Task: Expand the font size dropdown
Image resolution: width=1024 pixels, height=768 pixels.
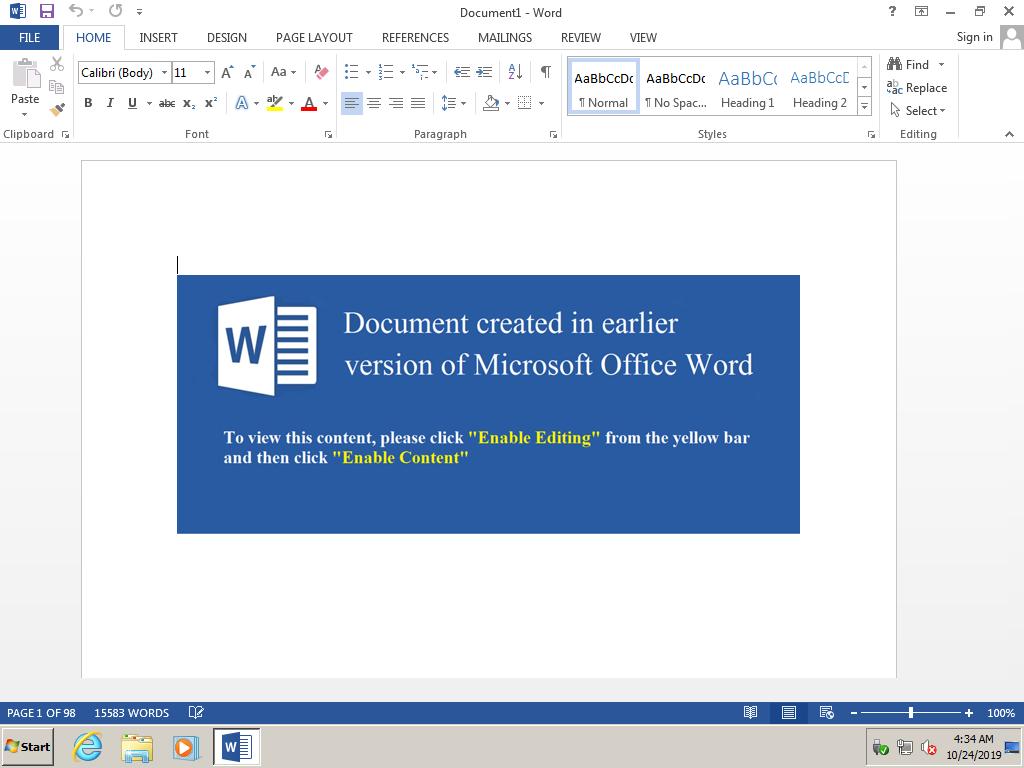Action: pos(207,73)
